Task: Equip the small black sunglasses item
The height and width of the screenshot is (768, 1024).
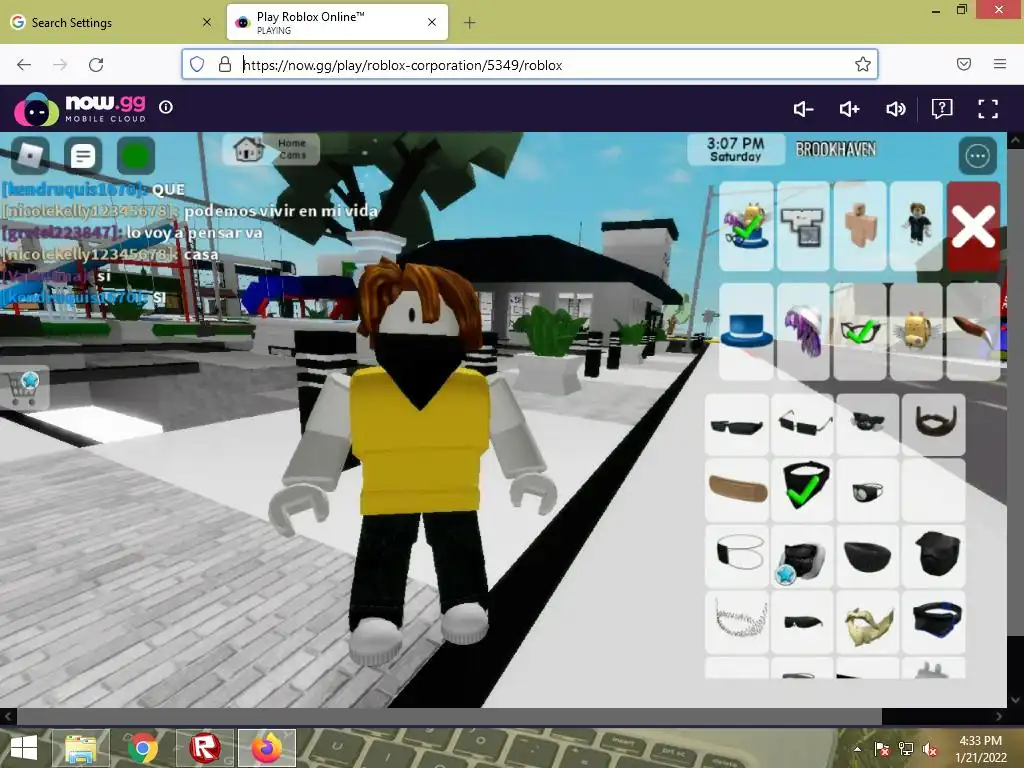Action: 803,622
